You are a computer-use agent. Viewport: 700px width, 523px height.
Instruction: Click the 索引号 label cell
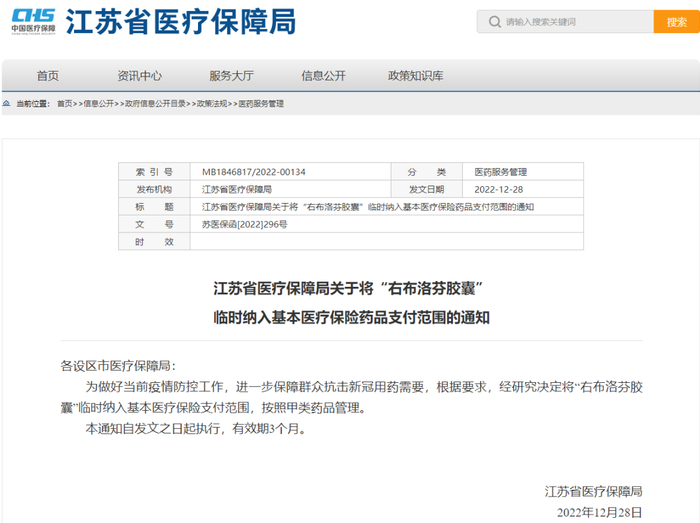click(154, 172)
